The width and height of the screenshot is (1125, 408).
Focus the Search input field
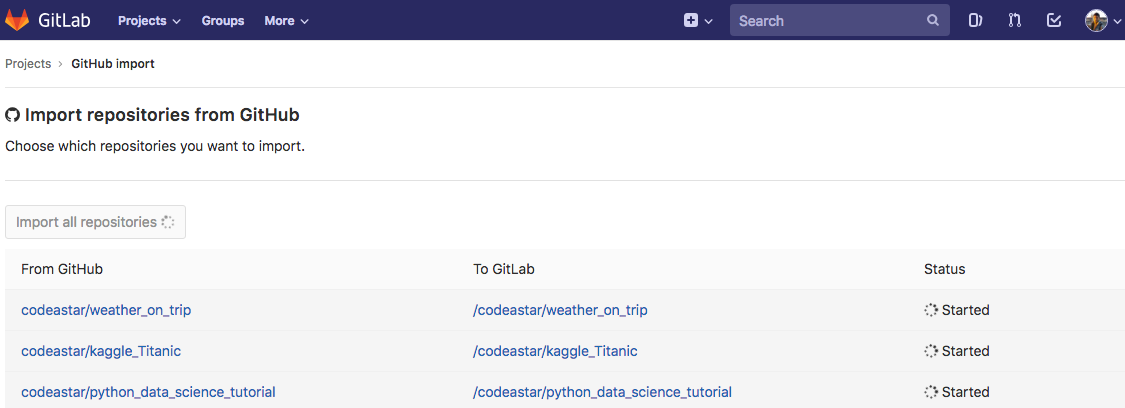[x=828, y=20]
